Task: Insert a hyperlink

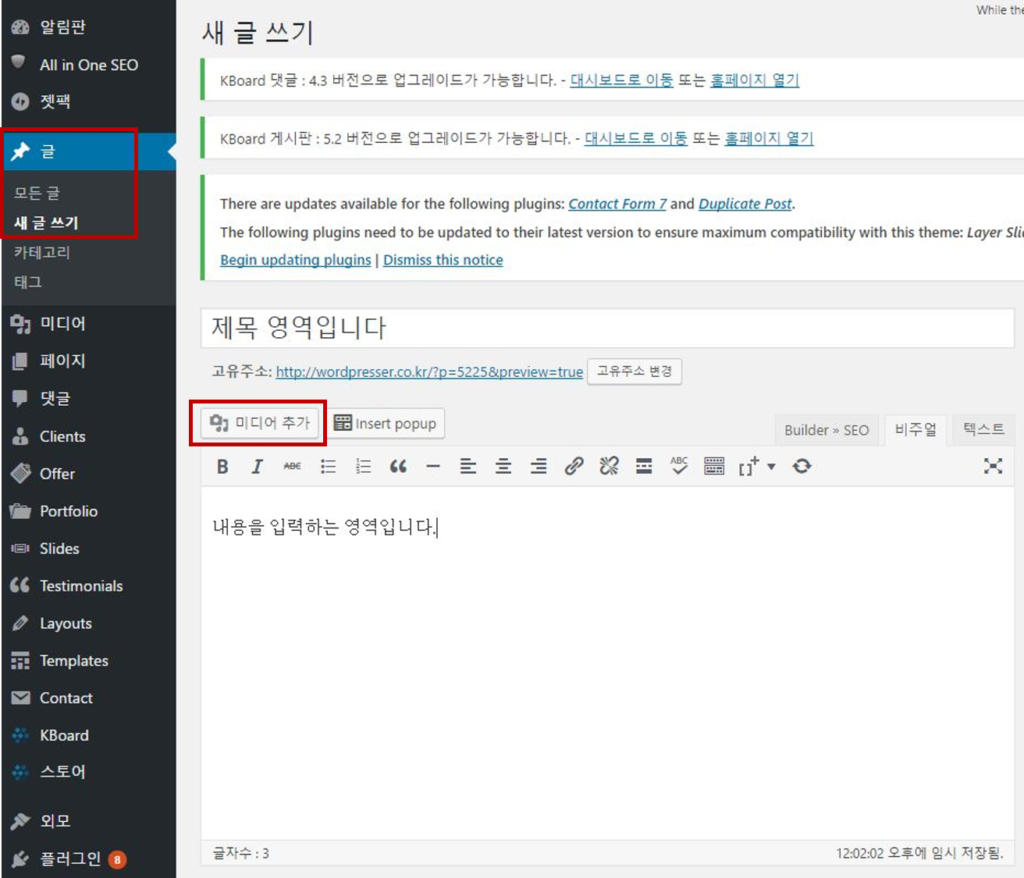Action: (x=573, y=466)
